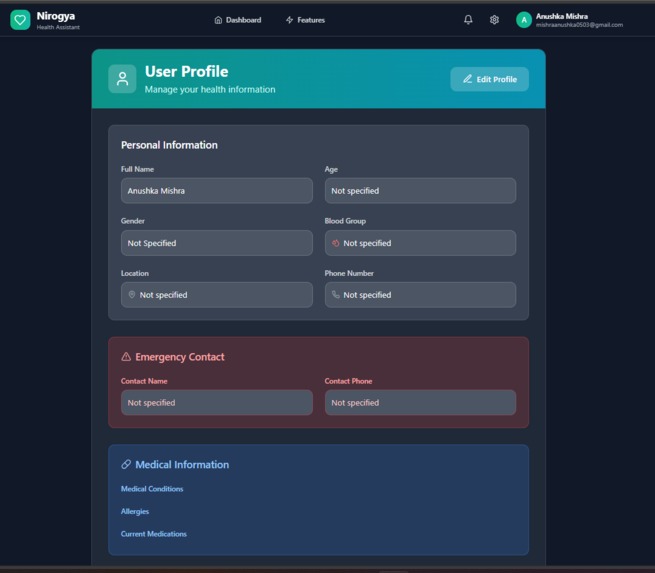Click the 'Medical Information' heading text

click(x=182, y=464)
